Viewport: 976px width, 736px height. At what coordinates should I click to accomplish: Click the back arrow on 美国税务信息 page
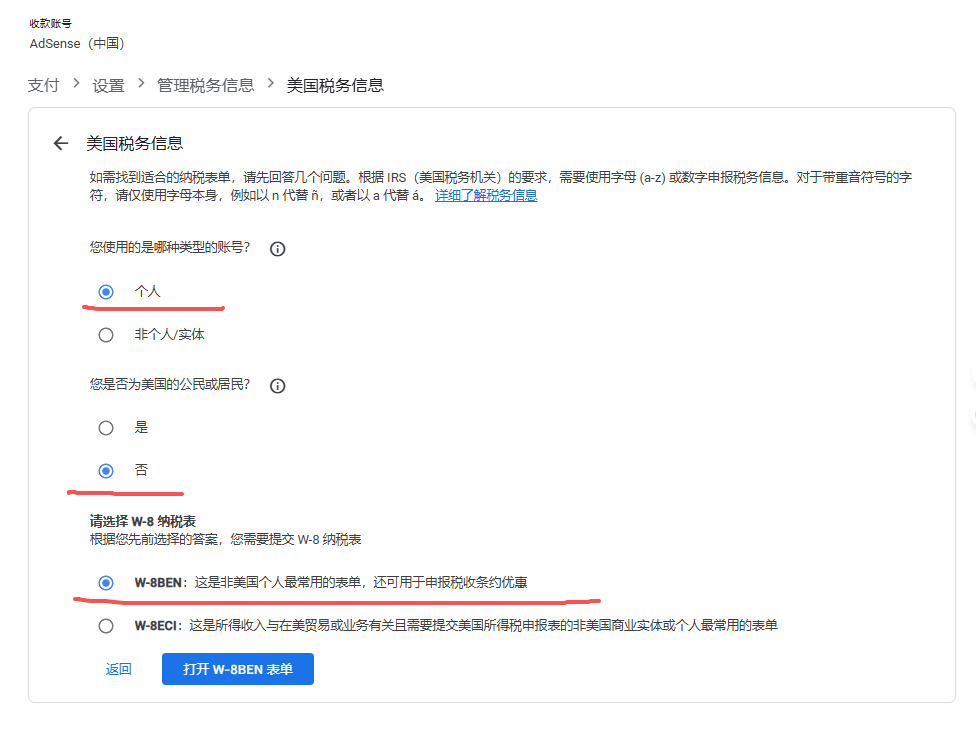pyautogui.click(x=60, y=143)
